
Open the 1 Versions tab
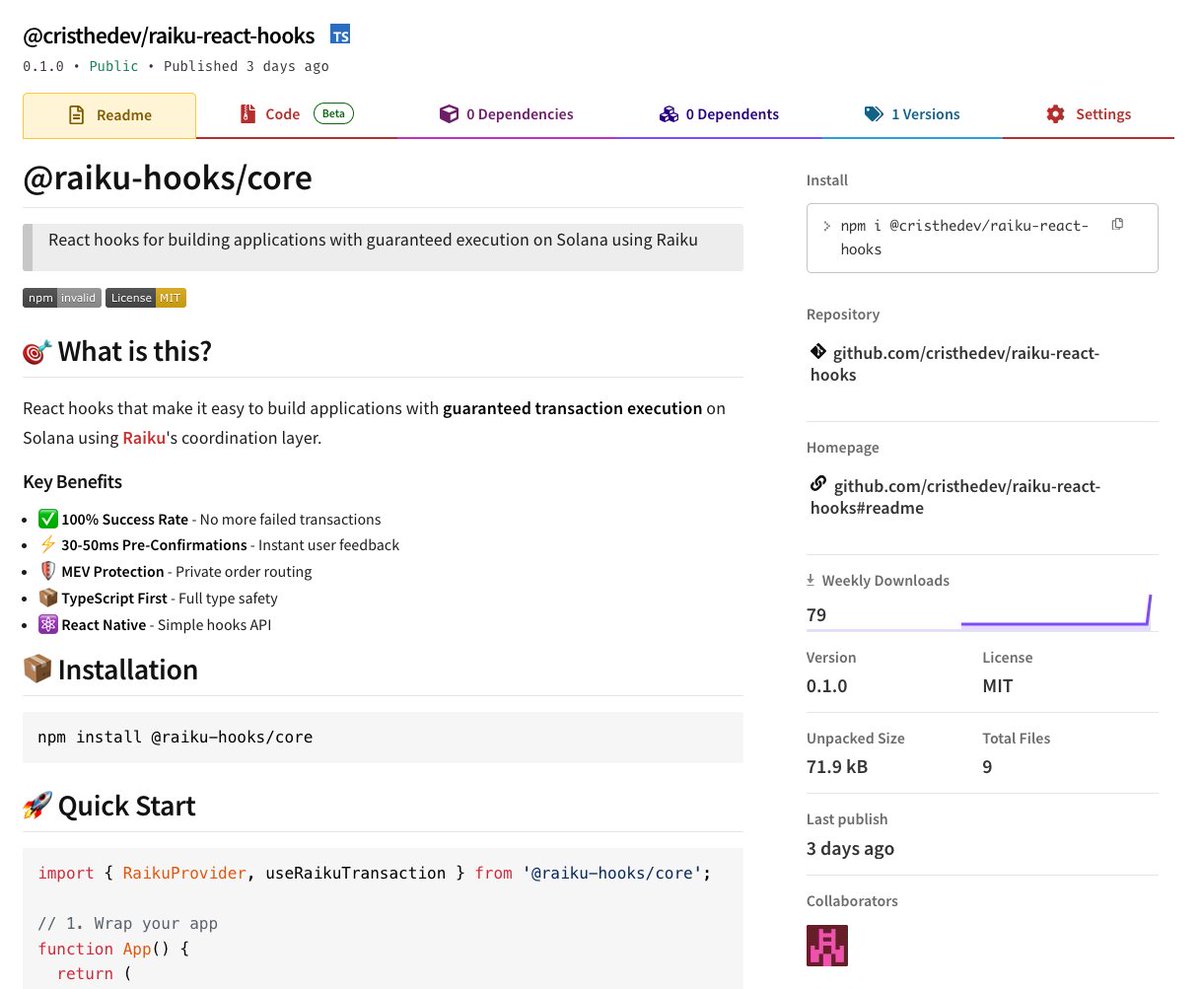(x=912, y=114)
